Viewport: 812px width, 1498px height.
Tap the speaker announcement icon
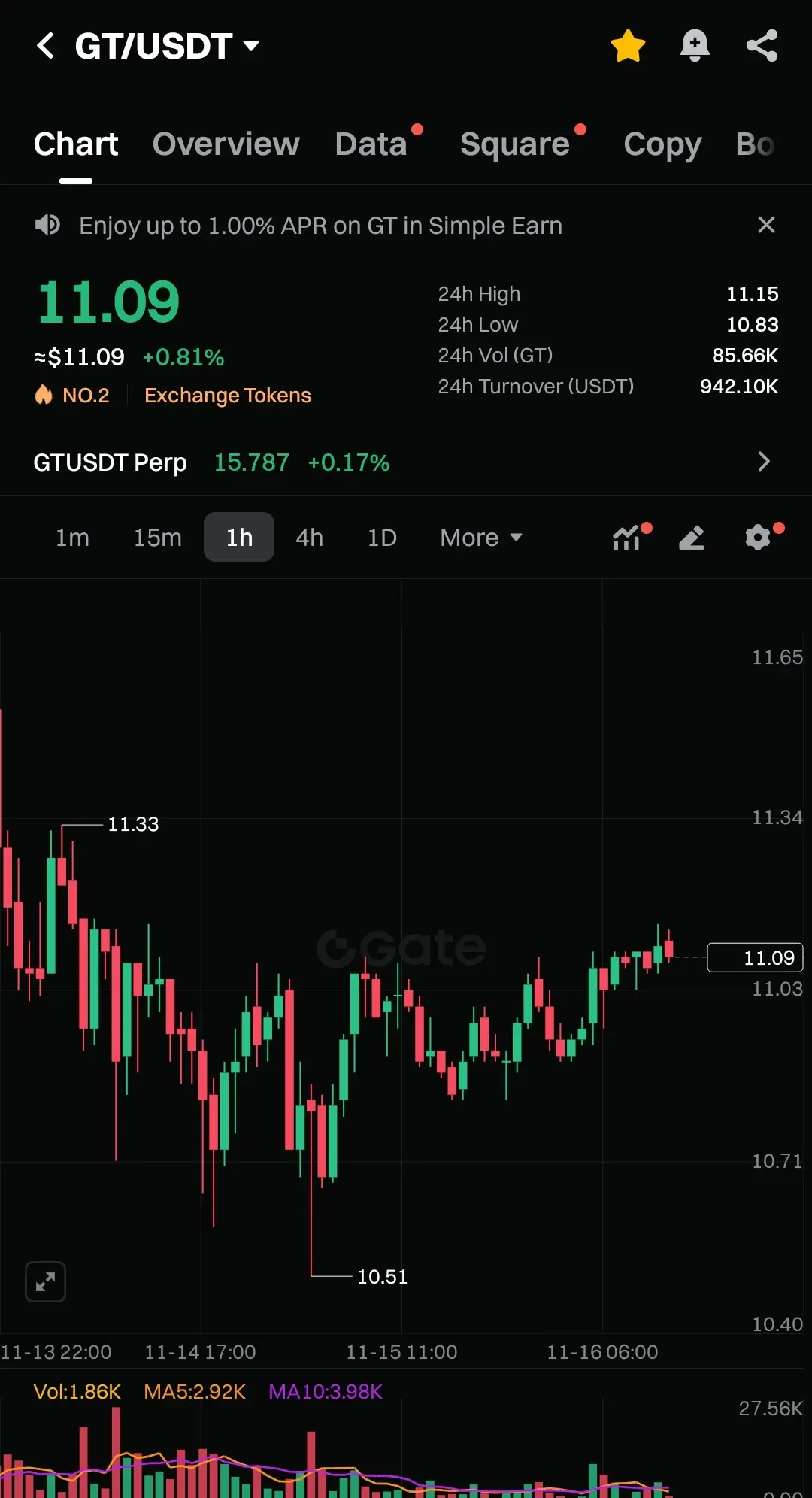click(47, 225)
